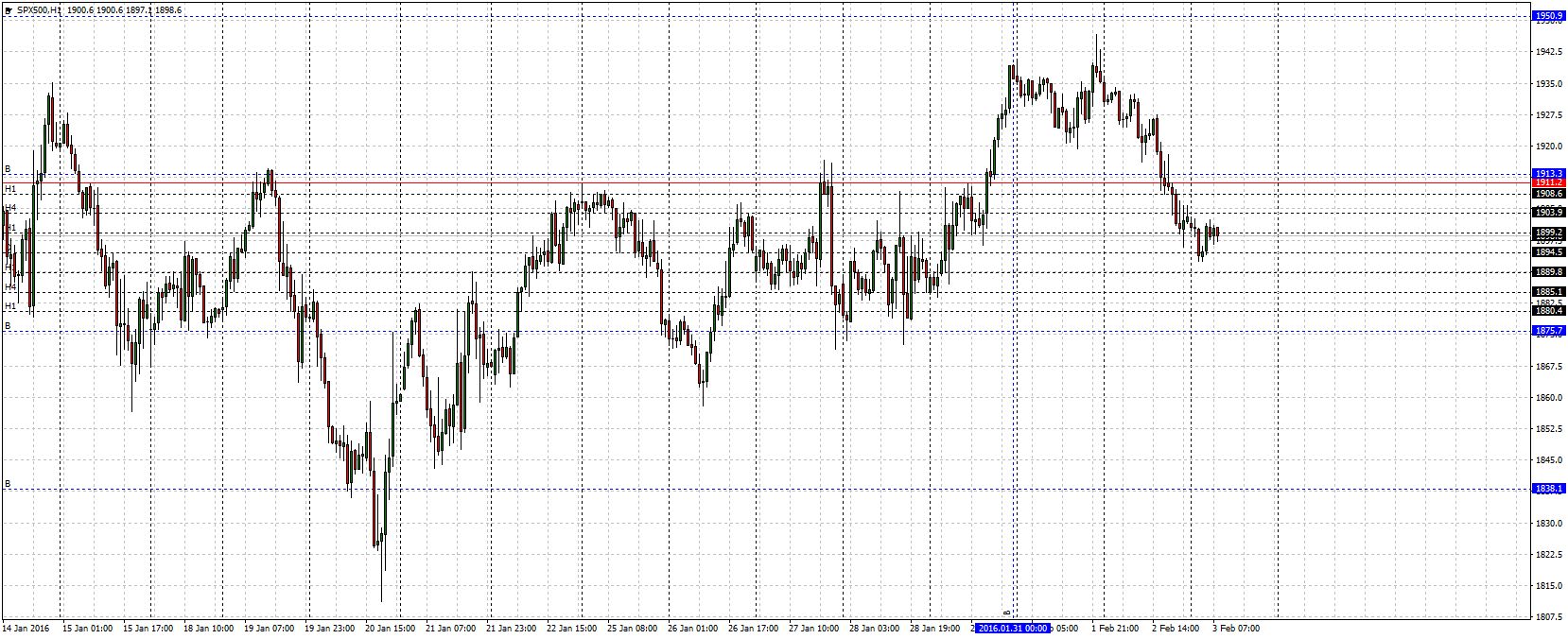Click the 1880.4 price level label

pyautogui.click(x=1548, y=310)
